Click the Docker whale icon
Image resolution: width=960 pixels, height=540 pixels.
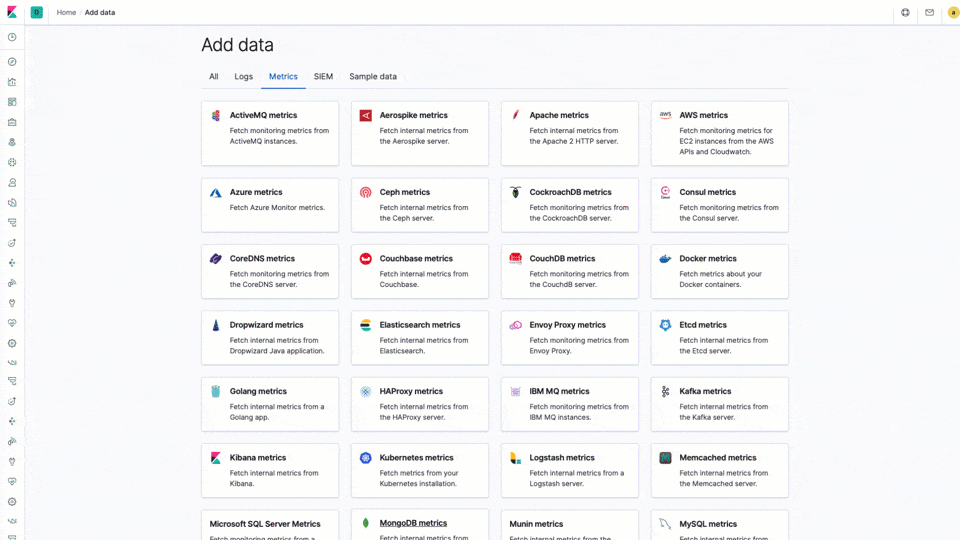pos(666,258)
